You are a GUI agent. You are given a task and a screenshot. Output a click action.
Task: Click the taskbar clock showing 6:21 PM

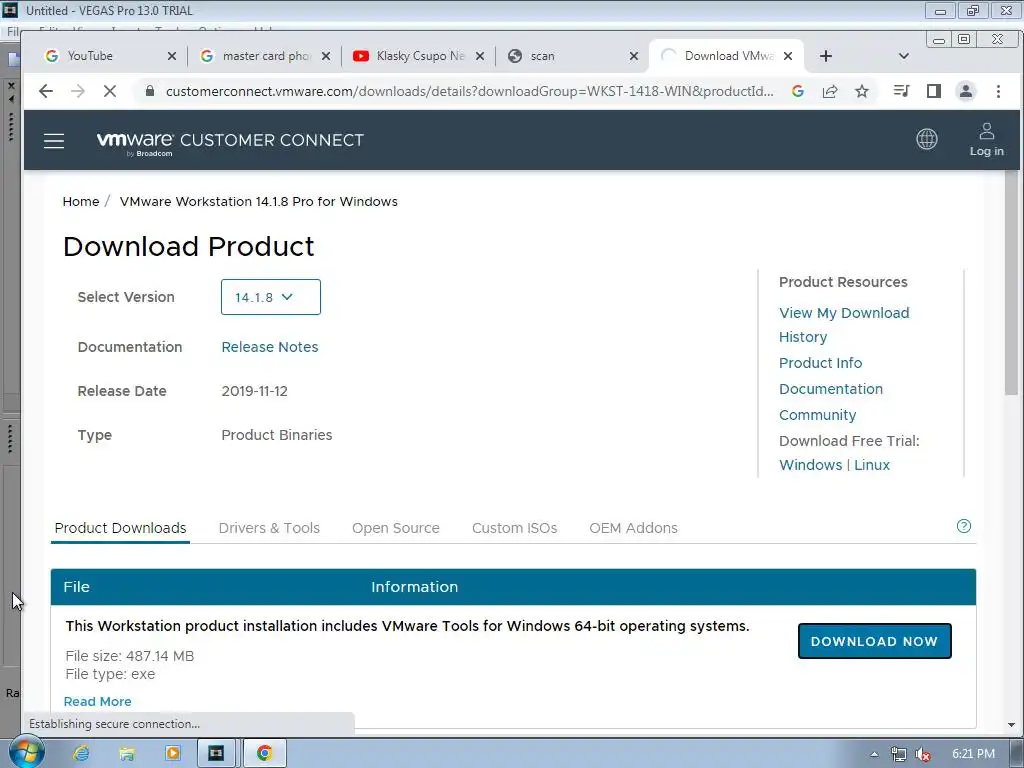click(973, 754)
